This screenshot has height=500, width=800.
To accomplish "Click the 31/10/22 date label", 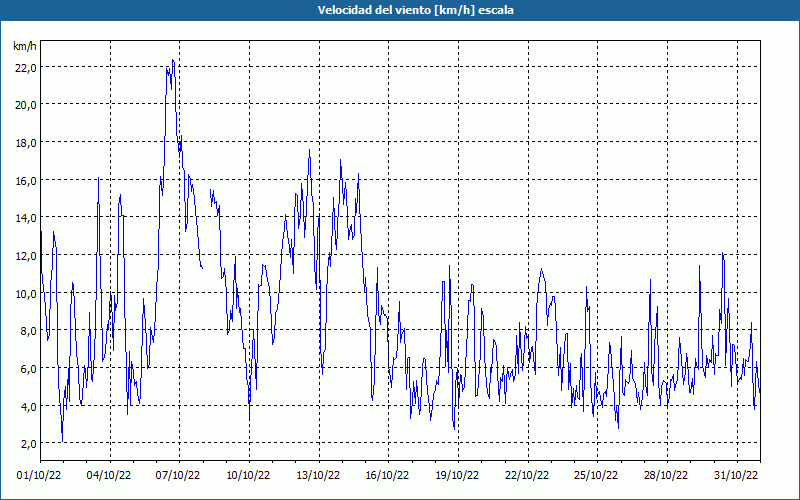I will tap(736, 476).
